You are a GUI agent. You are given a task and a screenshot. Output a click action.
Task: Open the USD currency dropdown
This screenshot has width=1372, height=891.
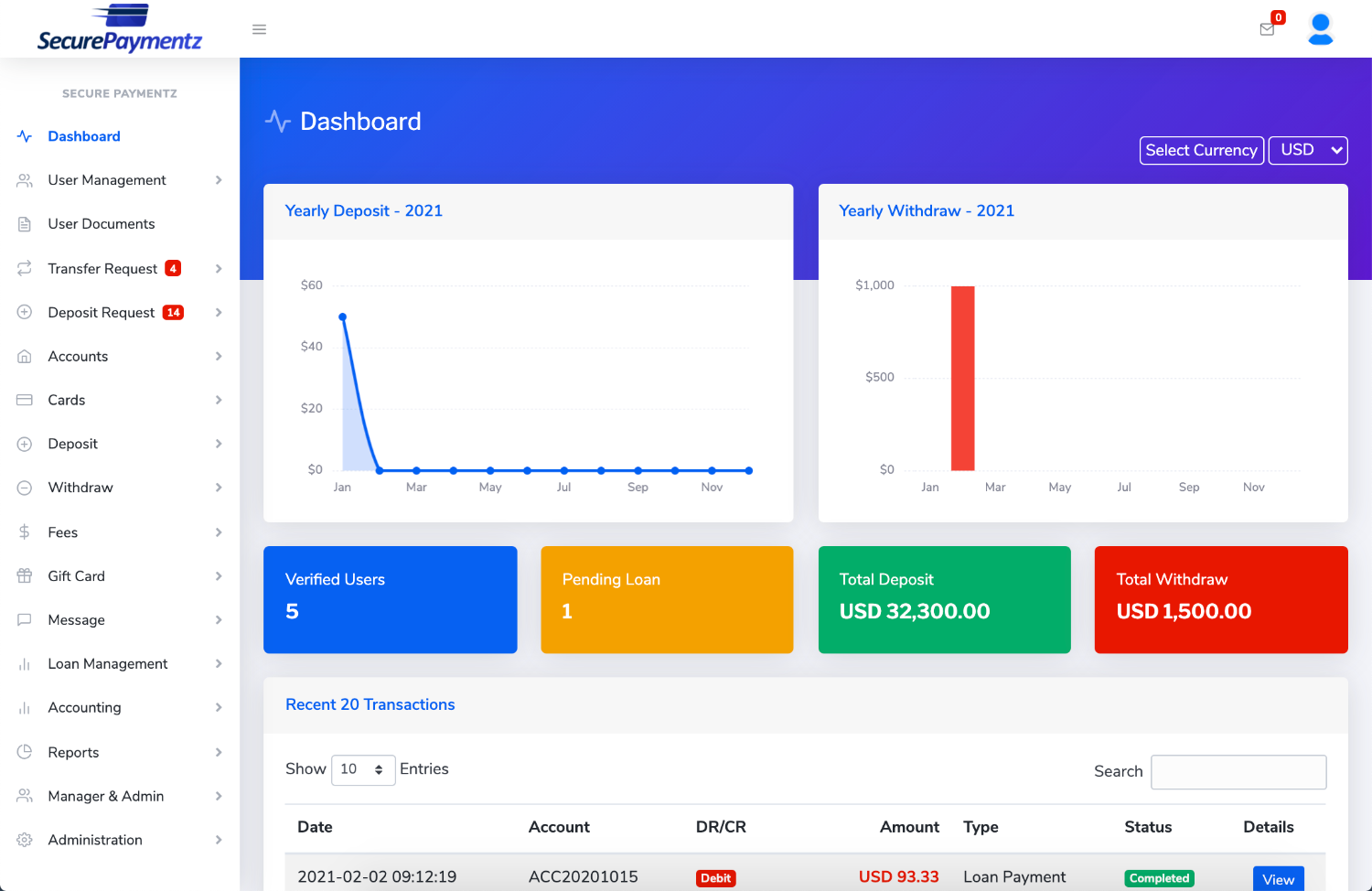[1307, 150]
